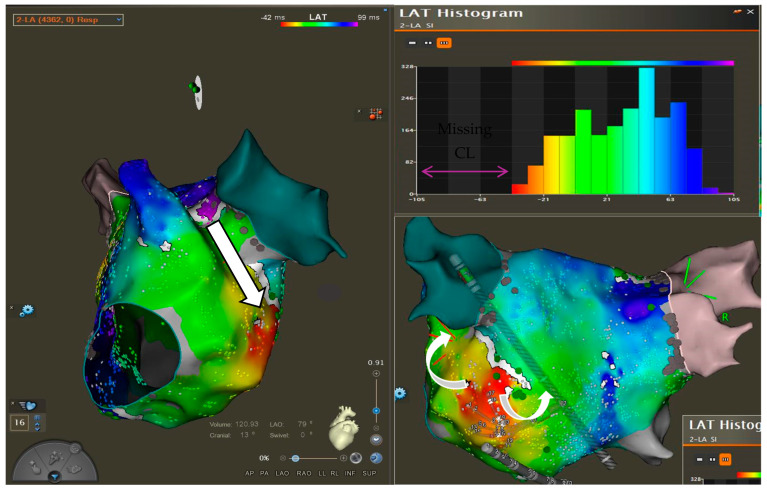The height and width of the screenshot is (491, 767).
Task: Select the RAO view orientation
Action: point(304,473)
